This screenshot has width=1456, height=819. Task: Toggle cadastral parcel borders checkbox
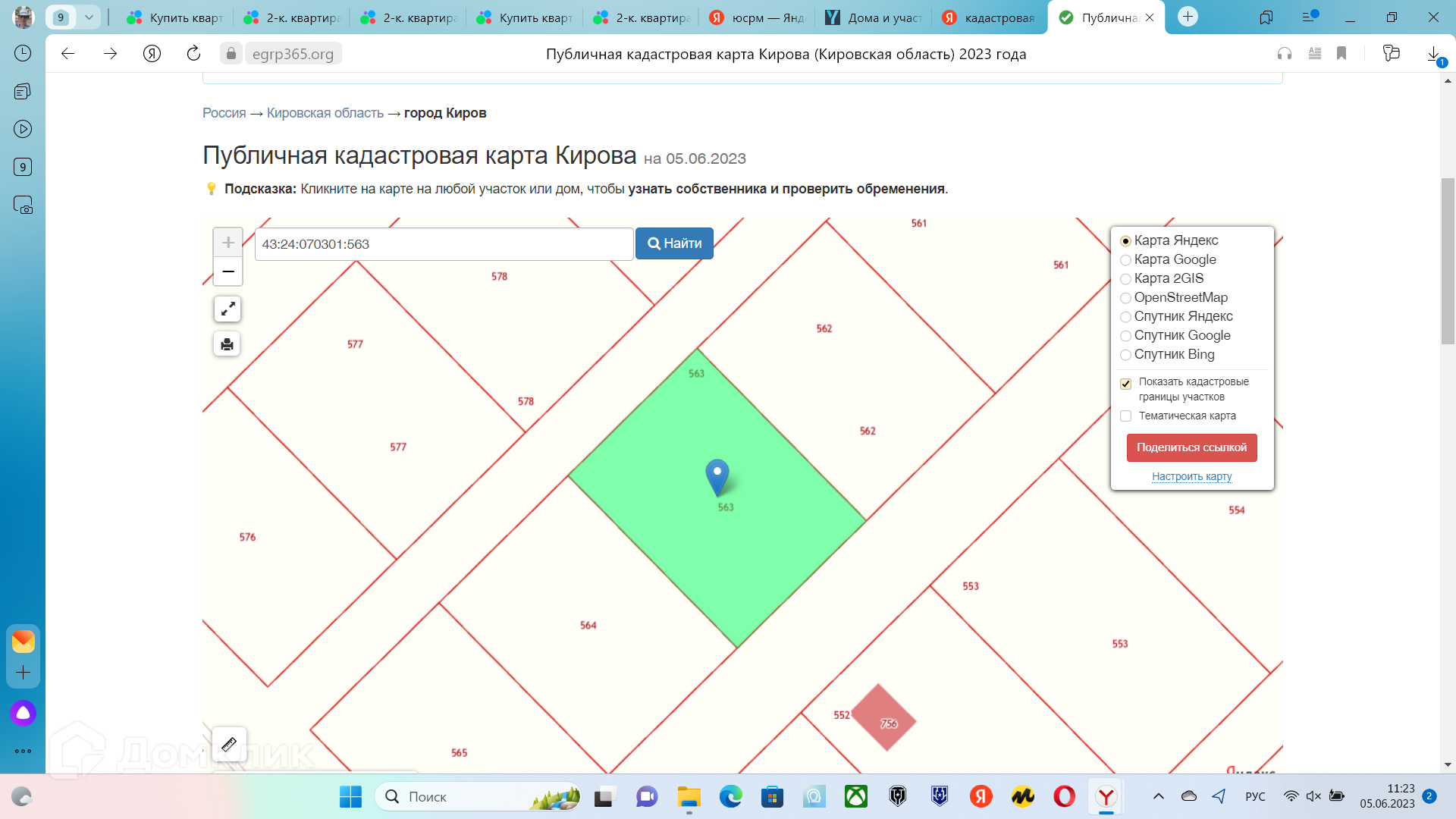click(1126, 384)
